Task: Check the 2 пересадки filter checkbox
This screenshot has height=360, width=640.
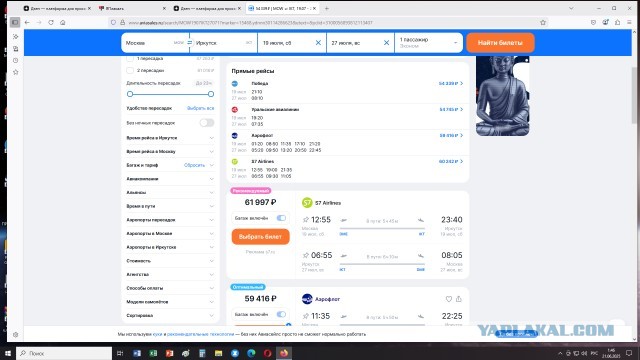Action: pyautogui.click(x=130, y=70)
